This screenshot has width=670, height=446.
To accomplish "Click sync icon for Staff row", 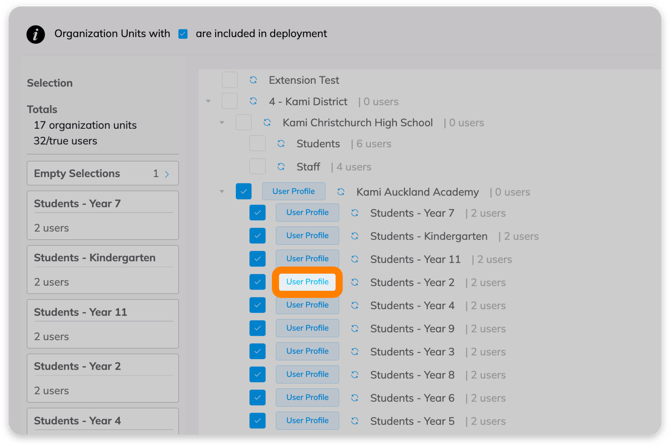I will pyautogui.click(x=281, y=167).
